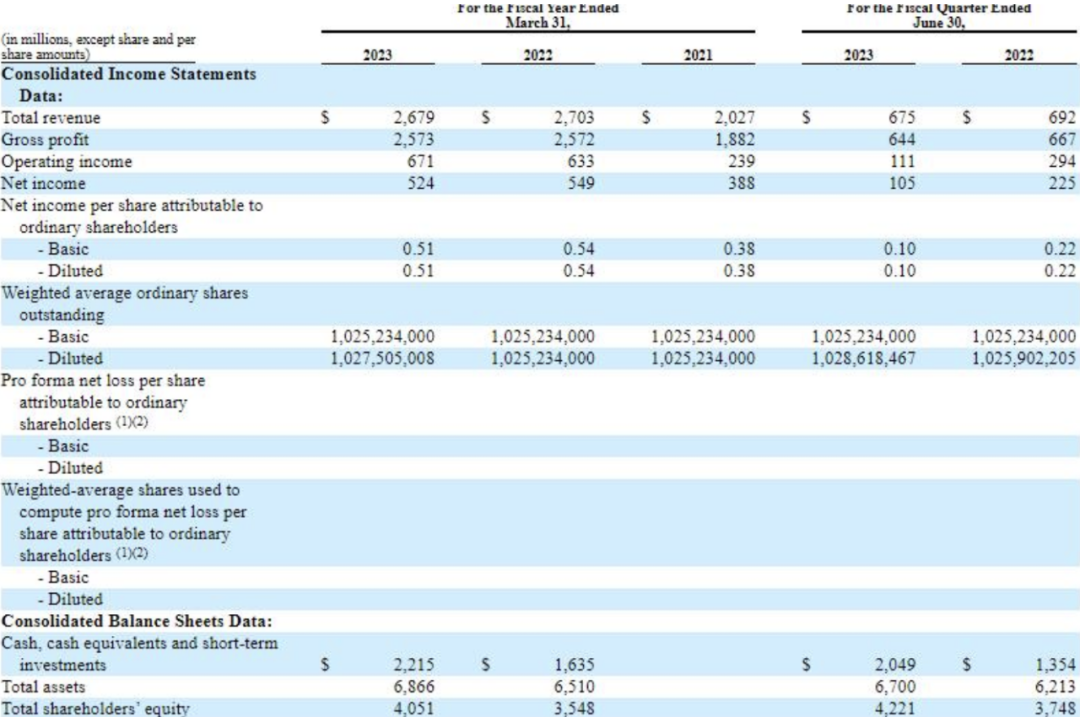The width and height of the screenshot is (1080, 717).
Task: Click the Total revenue row label
Action: 51,118
